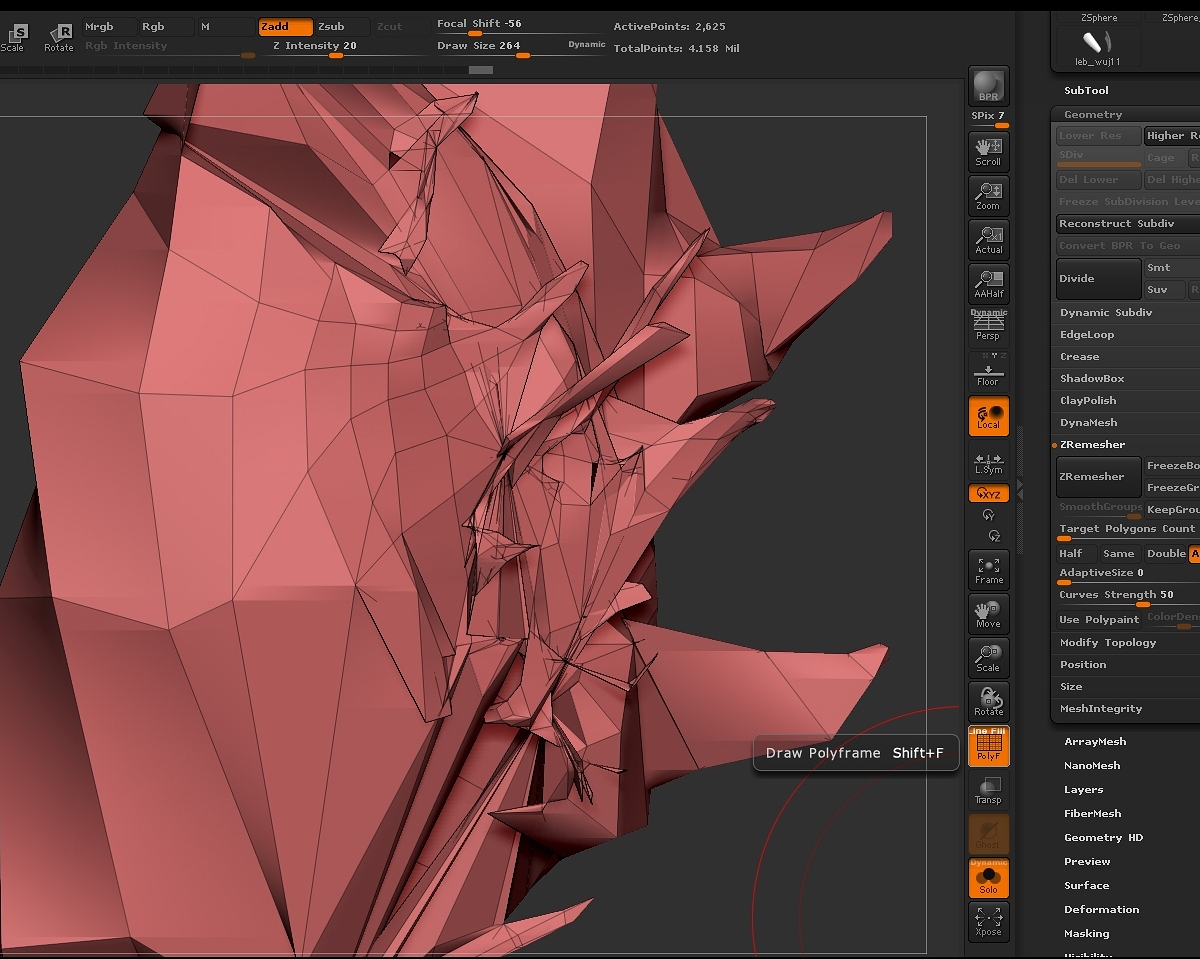The height and width of the screenshot is (959, 1200).
Task: Expand the DynaMesh subsection
Action: pyautogui.click(x=1089, y=423)
